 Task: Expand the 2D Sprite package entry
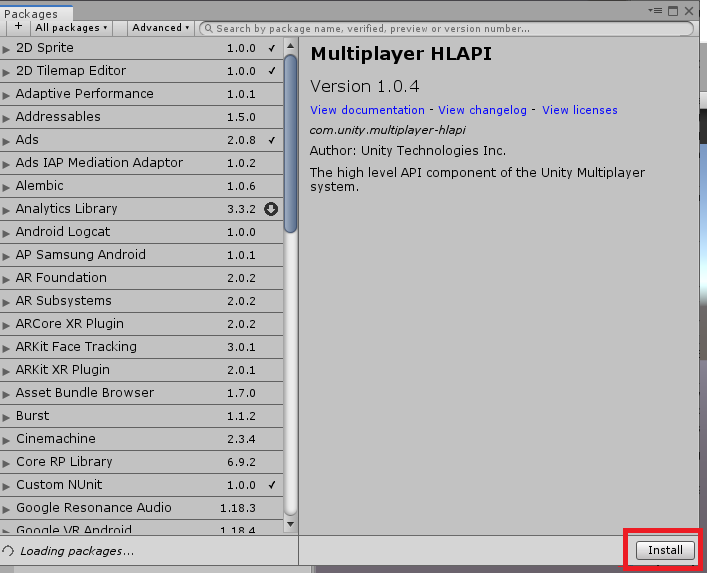click(6, 49)
